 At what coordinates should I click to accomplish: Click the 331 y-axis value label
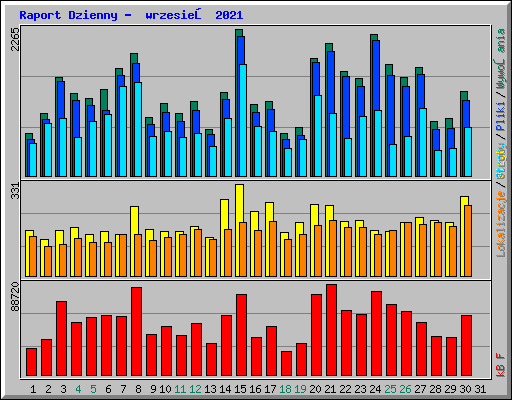click(x=15, y=191)
